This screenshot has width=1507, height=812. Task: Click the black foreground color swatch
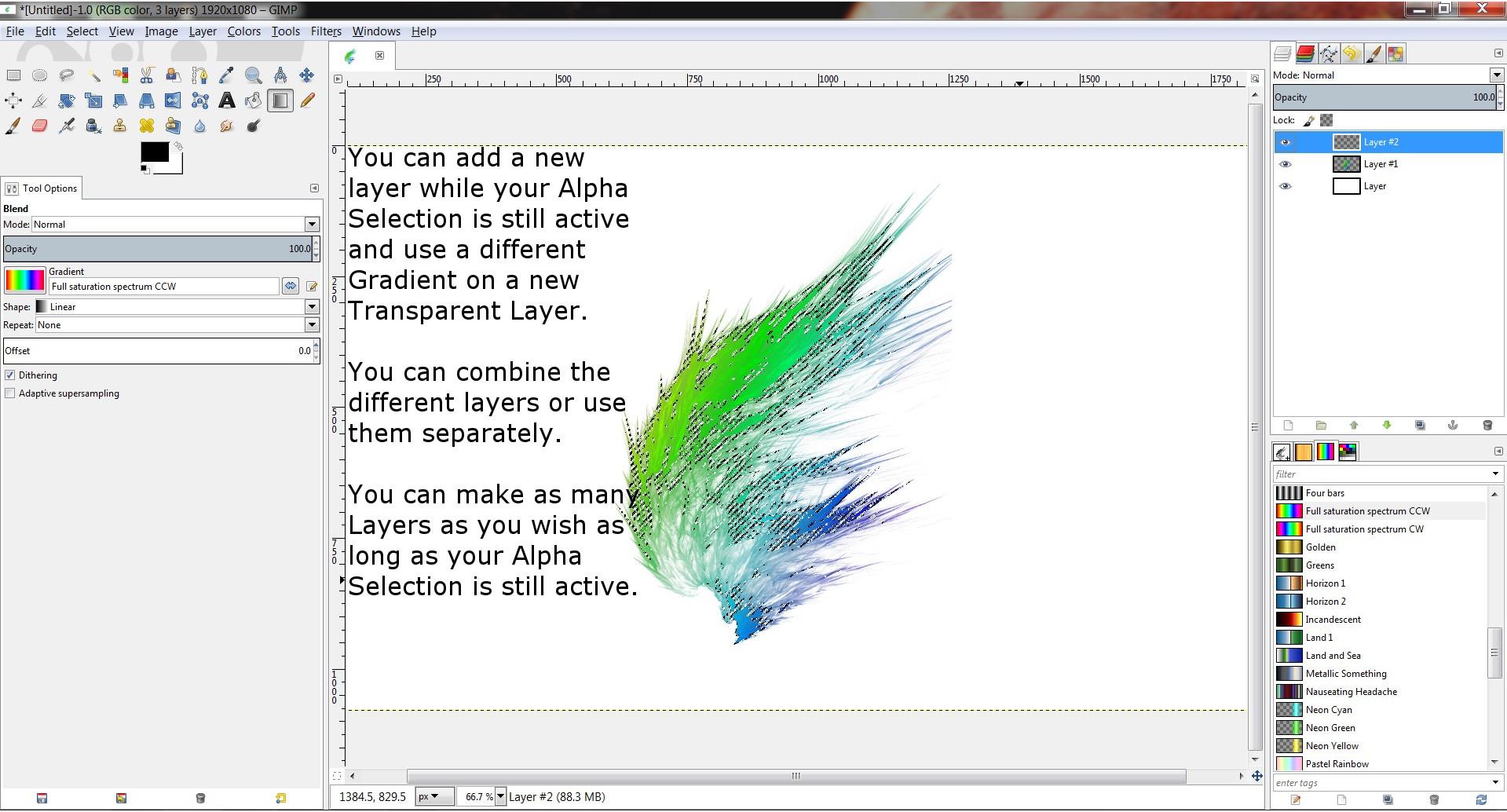(155, 152)
